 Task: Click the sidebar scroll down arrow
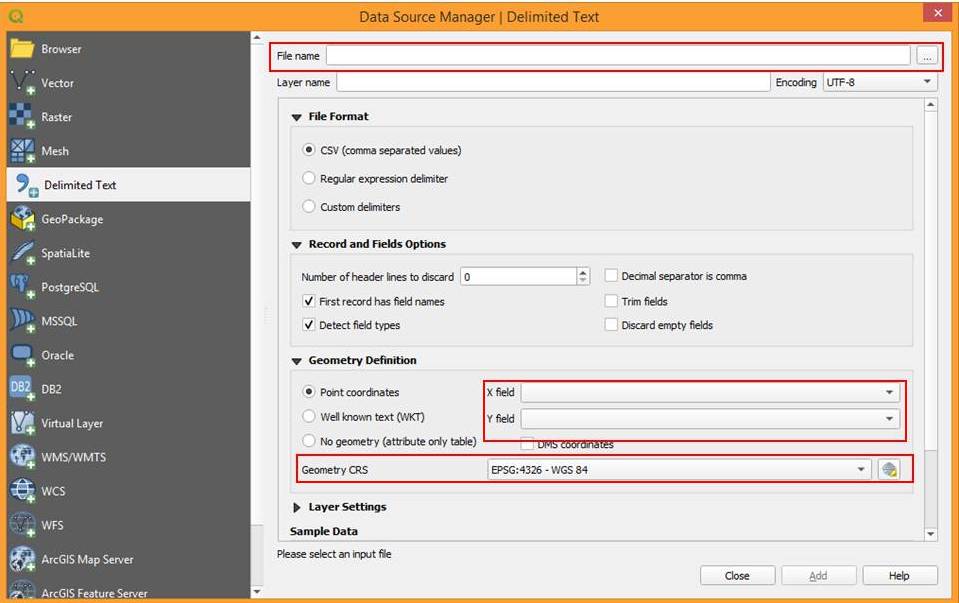(x=257, y=591)
